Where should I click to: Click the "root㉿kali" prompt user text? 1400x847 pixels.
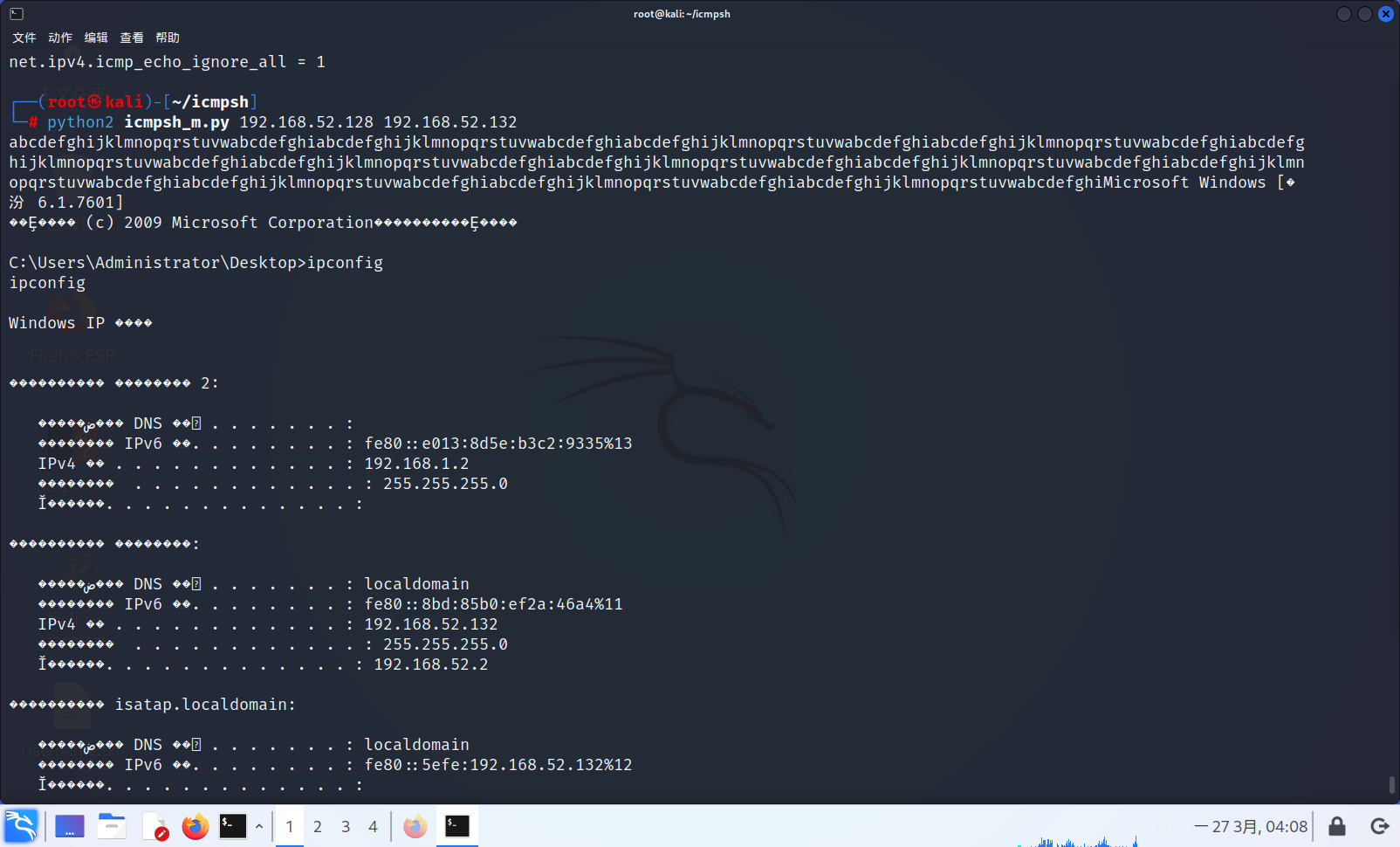pyautogui.click(x=95, y=102)
